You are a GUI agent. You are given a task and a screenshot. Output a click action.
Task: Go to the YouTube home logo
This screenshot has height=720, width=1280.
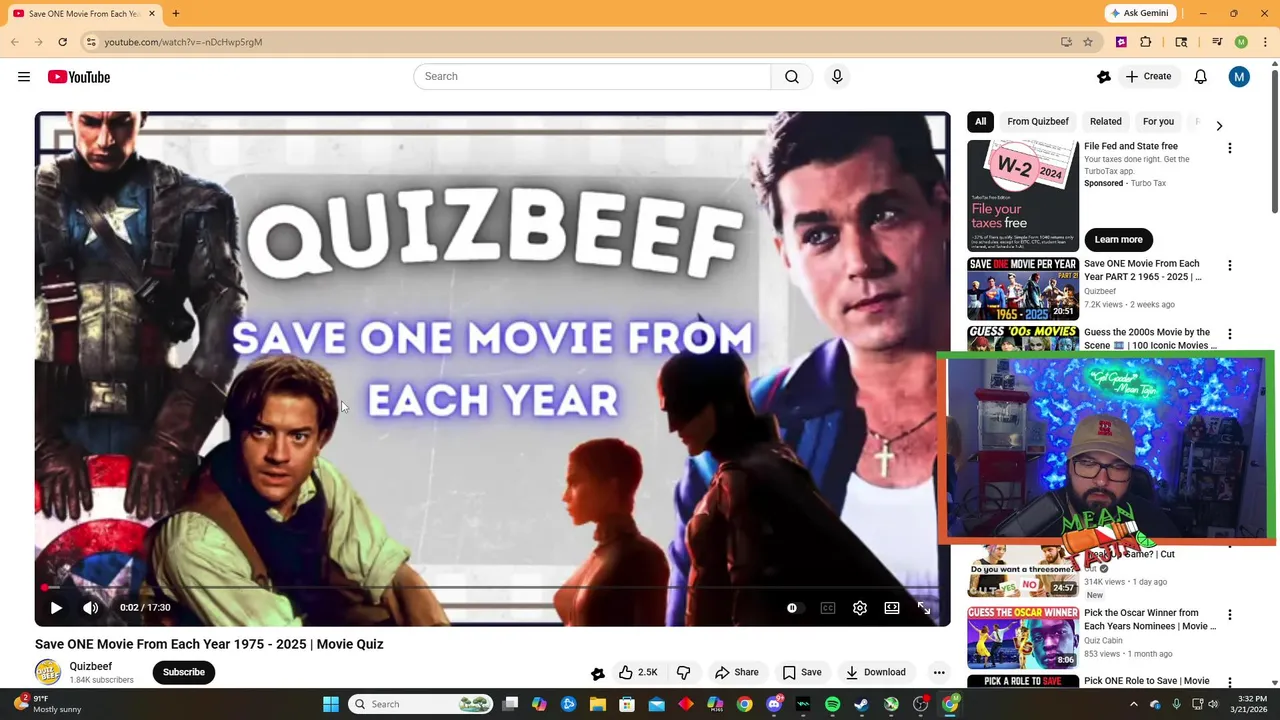tap(78, 77)
